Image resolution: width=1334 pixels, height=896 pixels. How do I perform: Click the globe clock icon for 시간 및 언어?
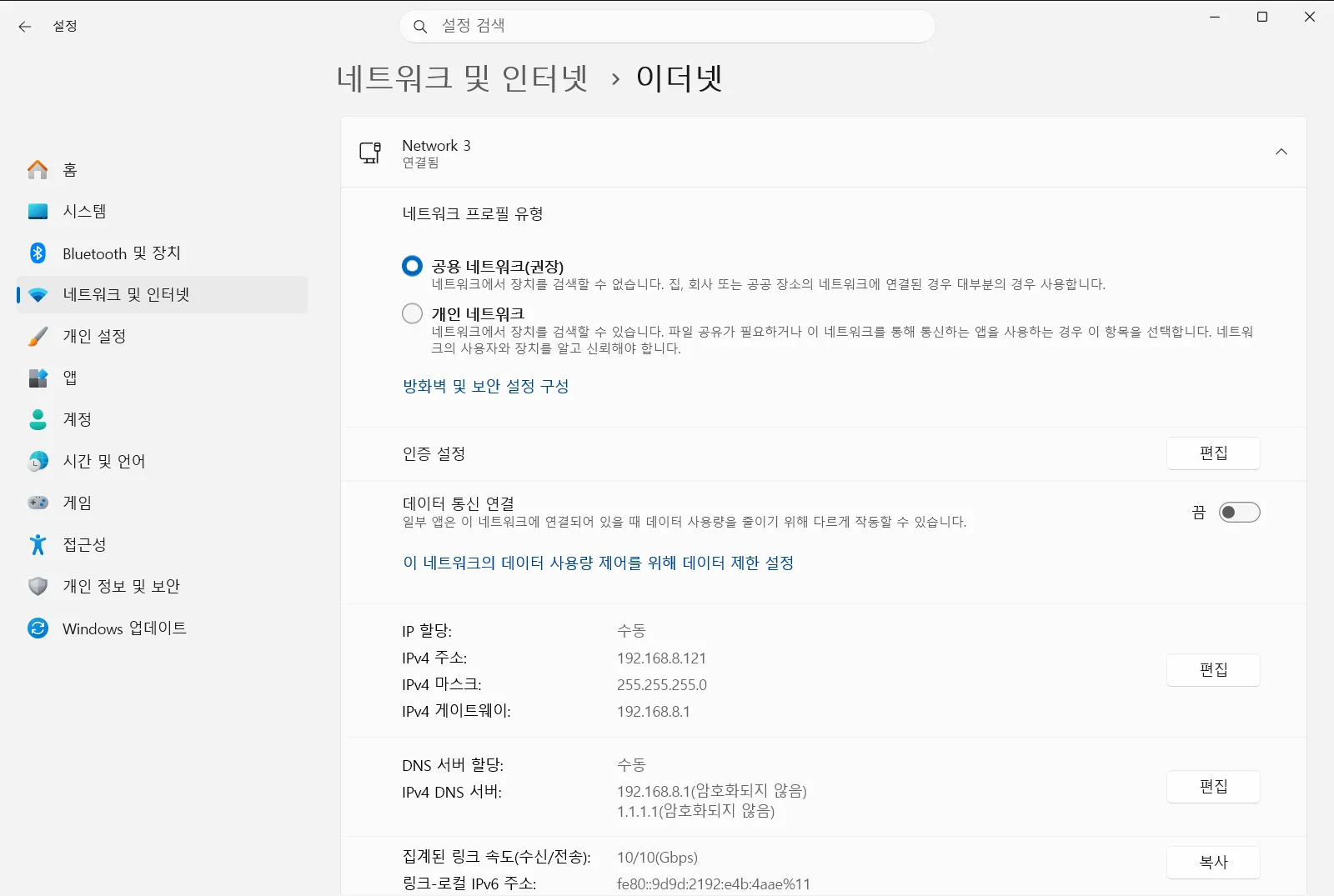[x=38, y=462]
